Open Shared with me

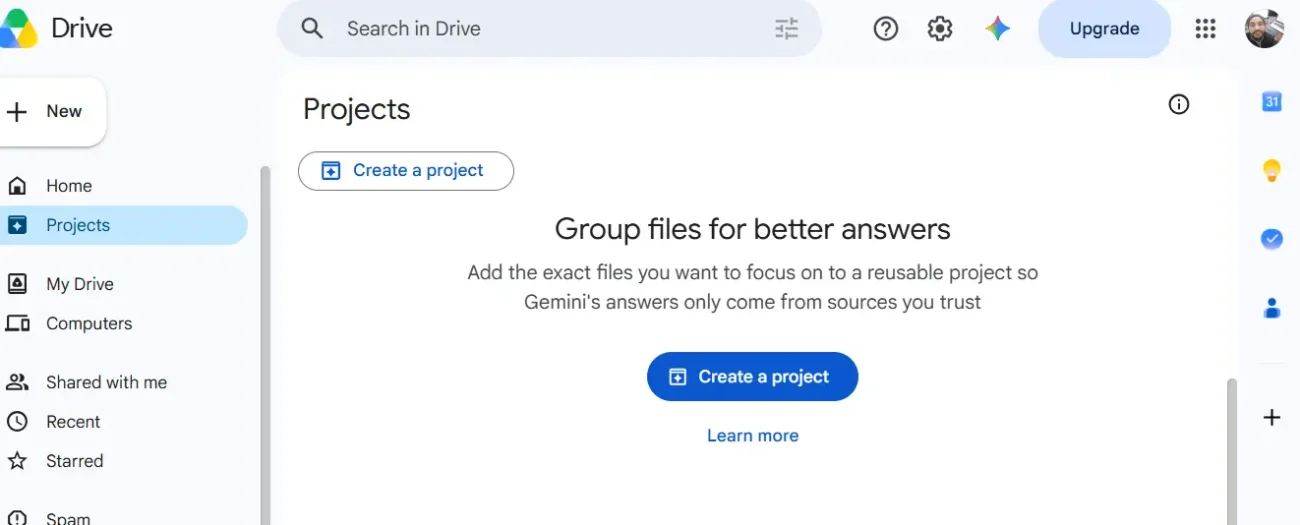click(x=124, y=382)
